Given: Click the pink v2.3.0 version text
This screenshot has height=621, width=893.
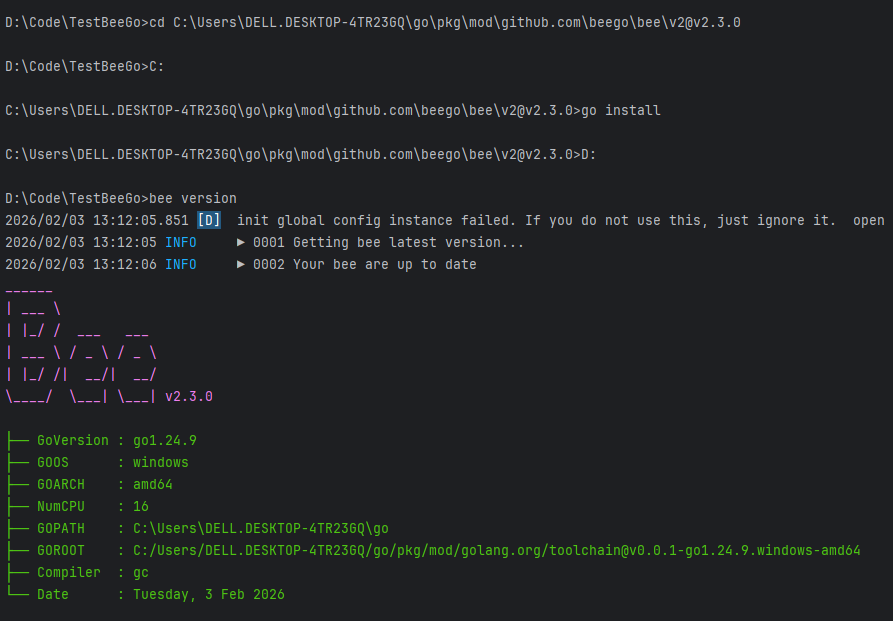Looking at the screenshot, I should [x=189, y=397].
